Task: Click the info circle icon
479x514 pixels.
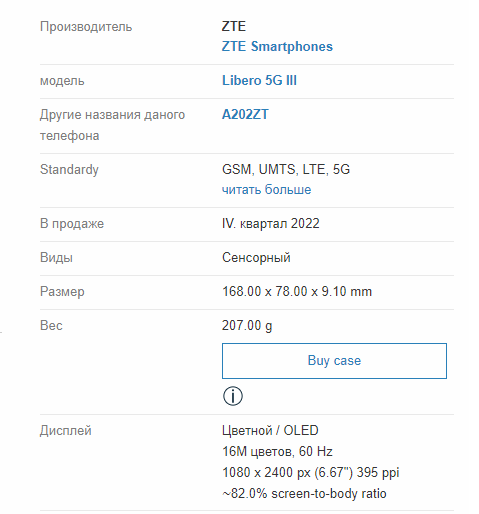Action: coord(233,396)
